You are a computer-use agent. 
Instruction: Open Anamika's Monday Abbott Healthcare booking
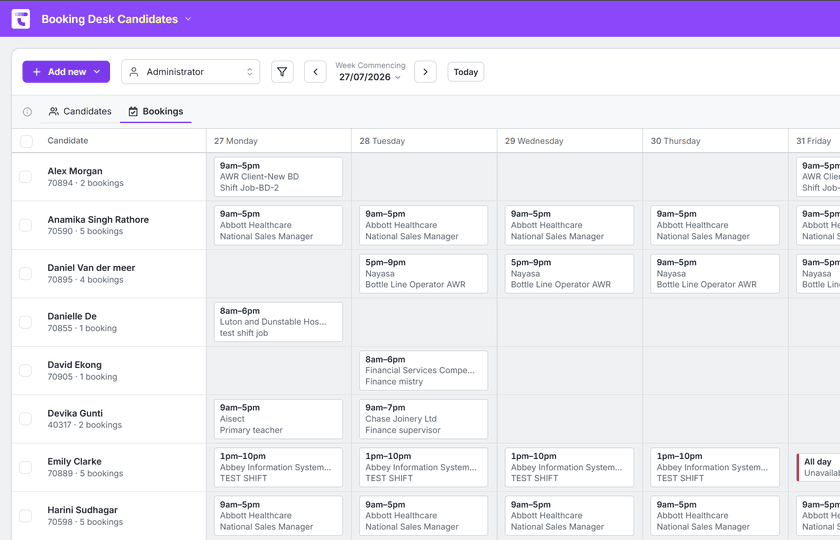[278, 225]
